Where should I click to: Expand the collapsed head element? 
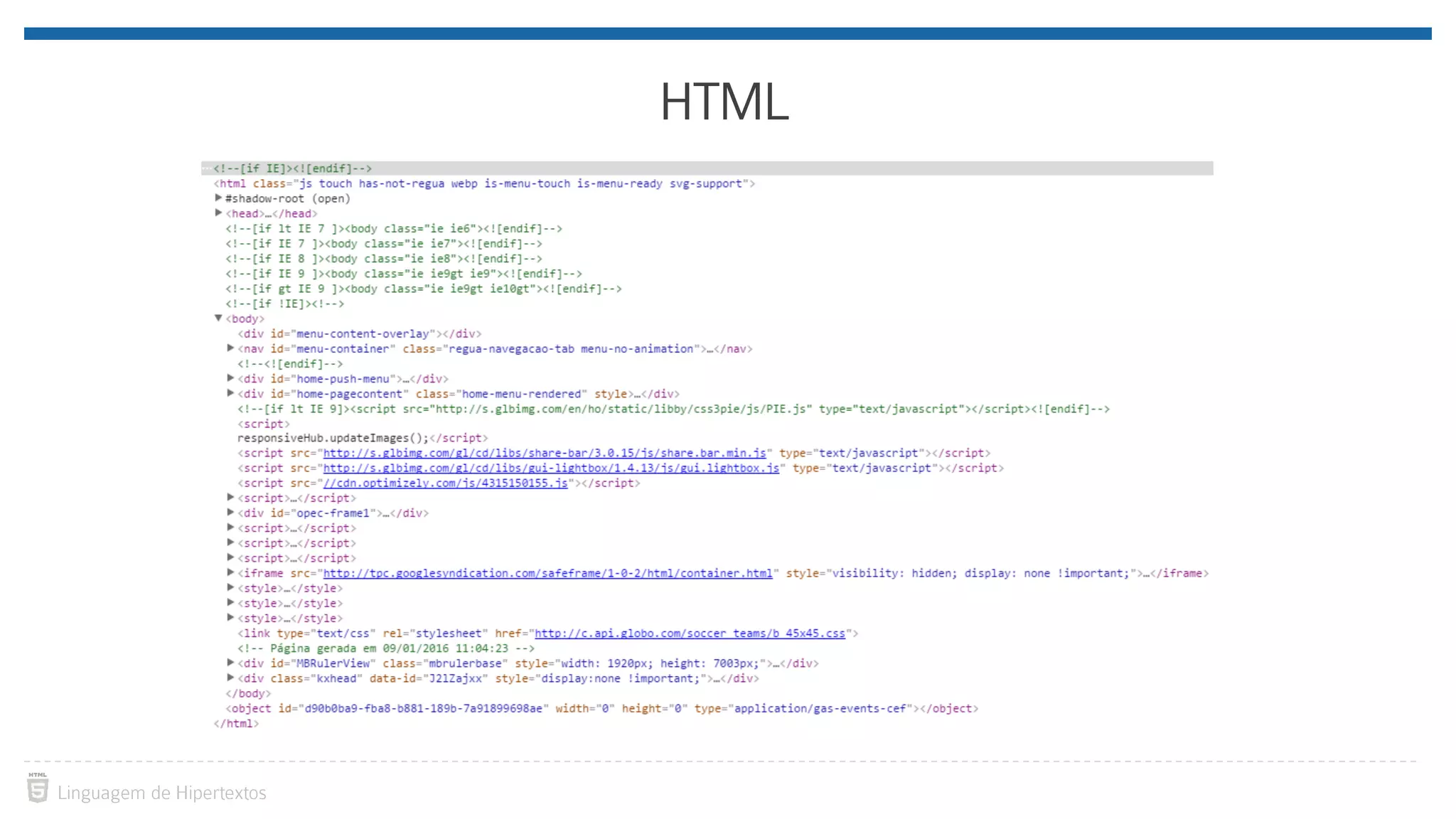[x=219, y=213]
